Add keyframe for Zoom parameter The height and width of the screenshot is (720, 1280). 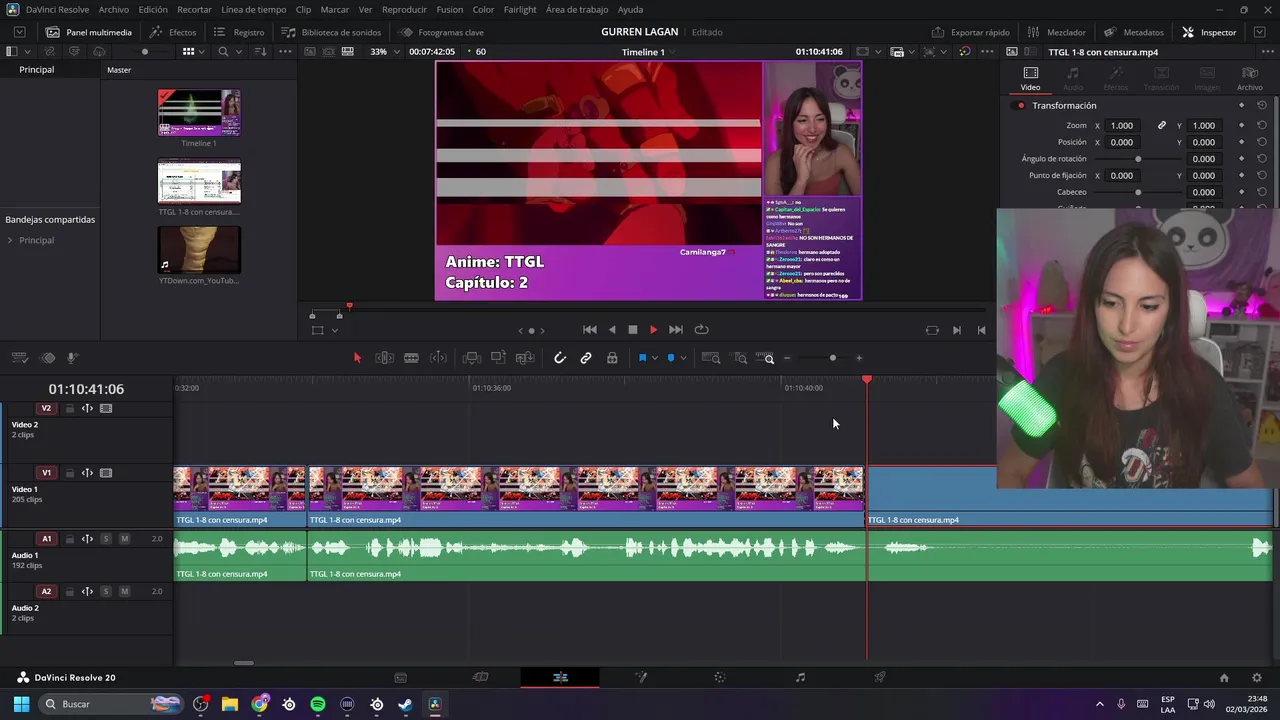tap(1242, 126)
